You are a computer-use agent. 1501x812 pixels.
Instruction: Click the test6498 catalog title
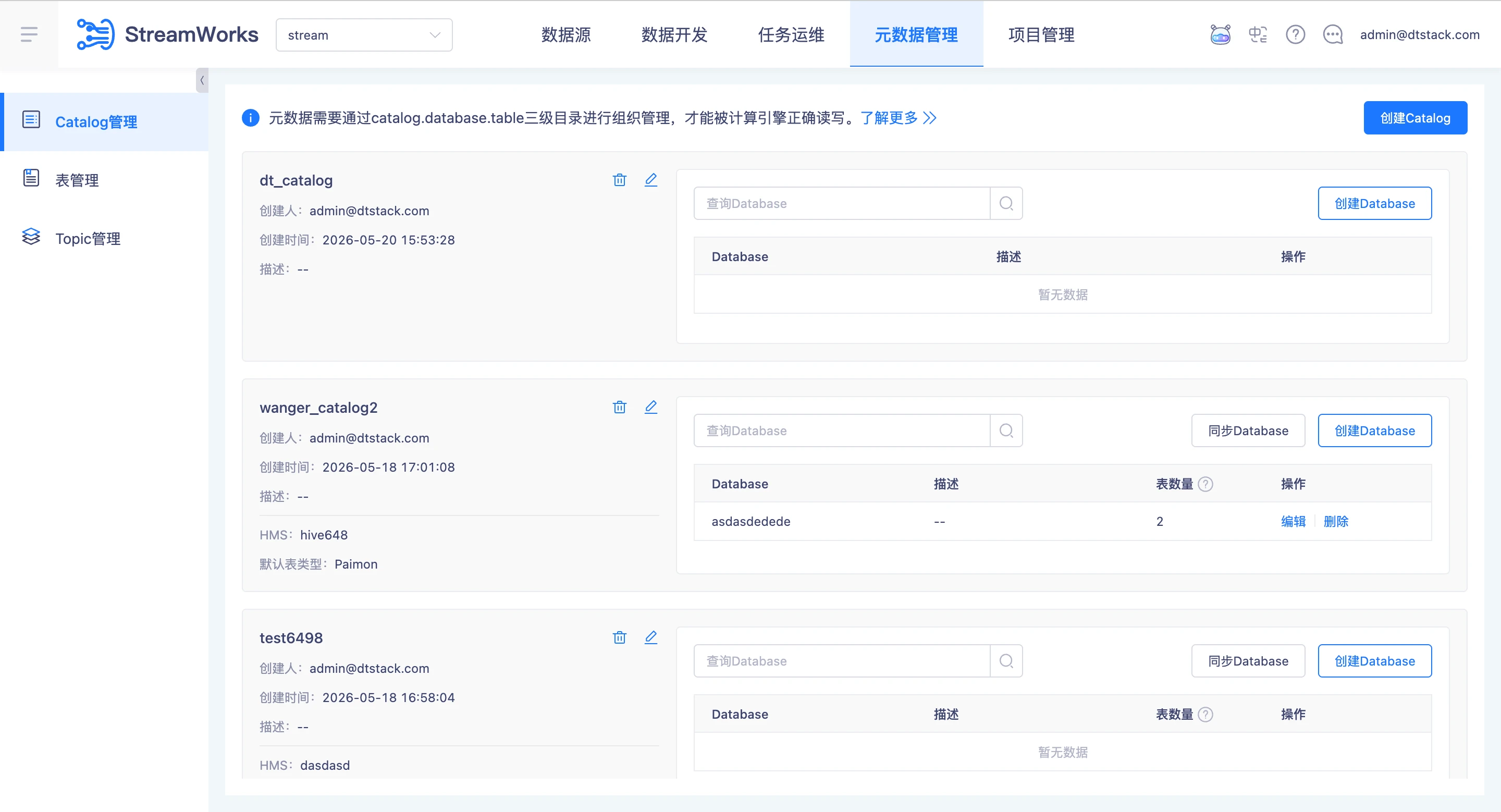click(291, 637)
